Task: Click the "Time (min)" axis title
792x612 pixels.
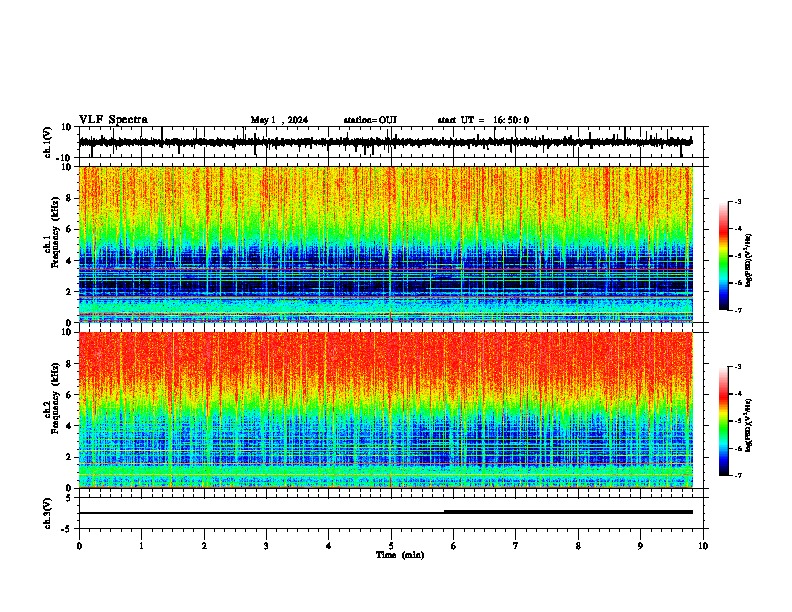Action: pos(400,555)
